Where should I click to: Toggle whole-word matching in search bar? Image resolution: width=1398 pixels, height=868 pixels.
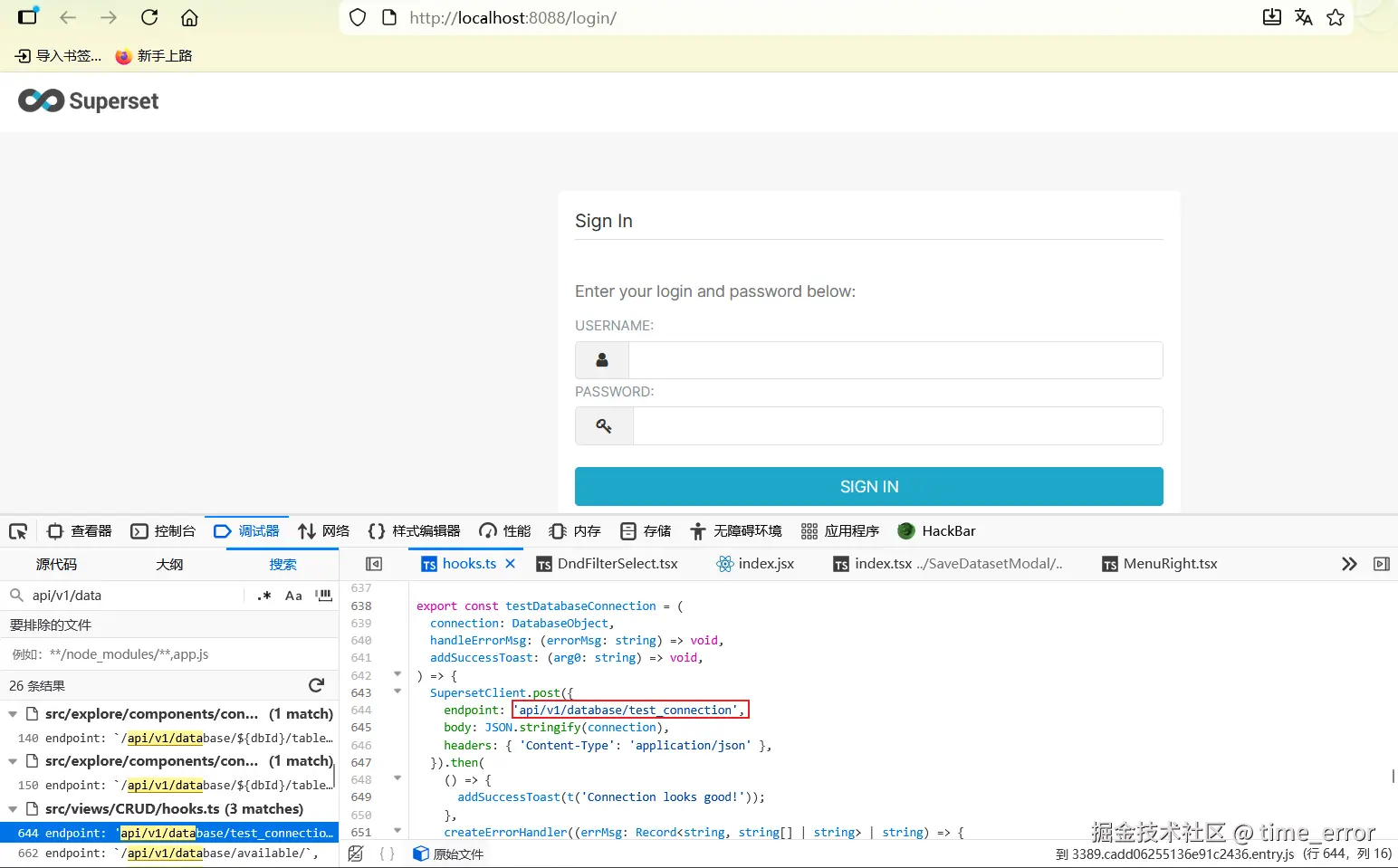[323, 596]
